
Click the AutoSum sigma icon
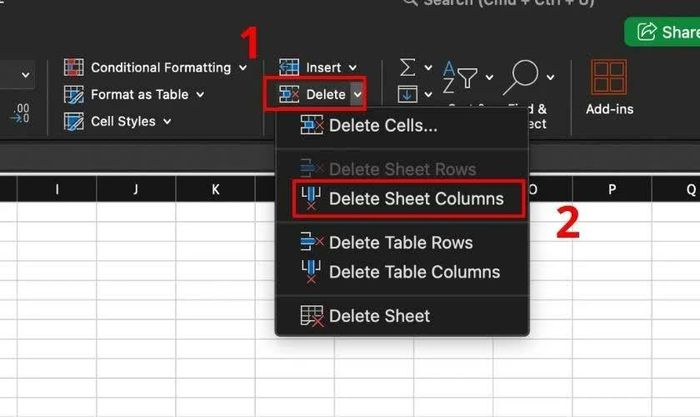tap(407, 67)
